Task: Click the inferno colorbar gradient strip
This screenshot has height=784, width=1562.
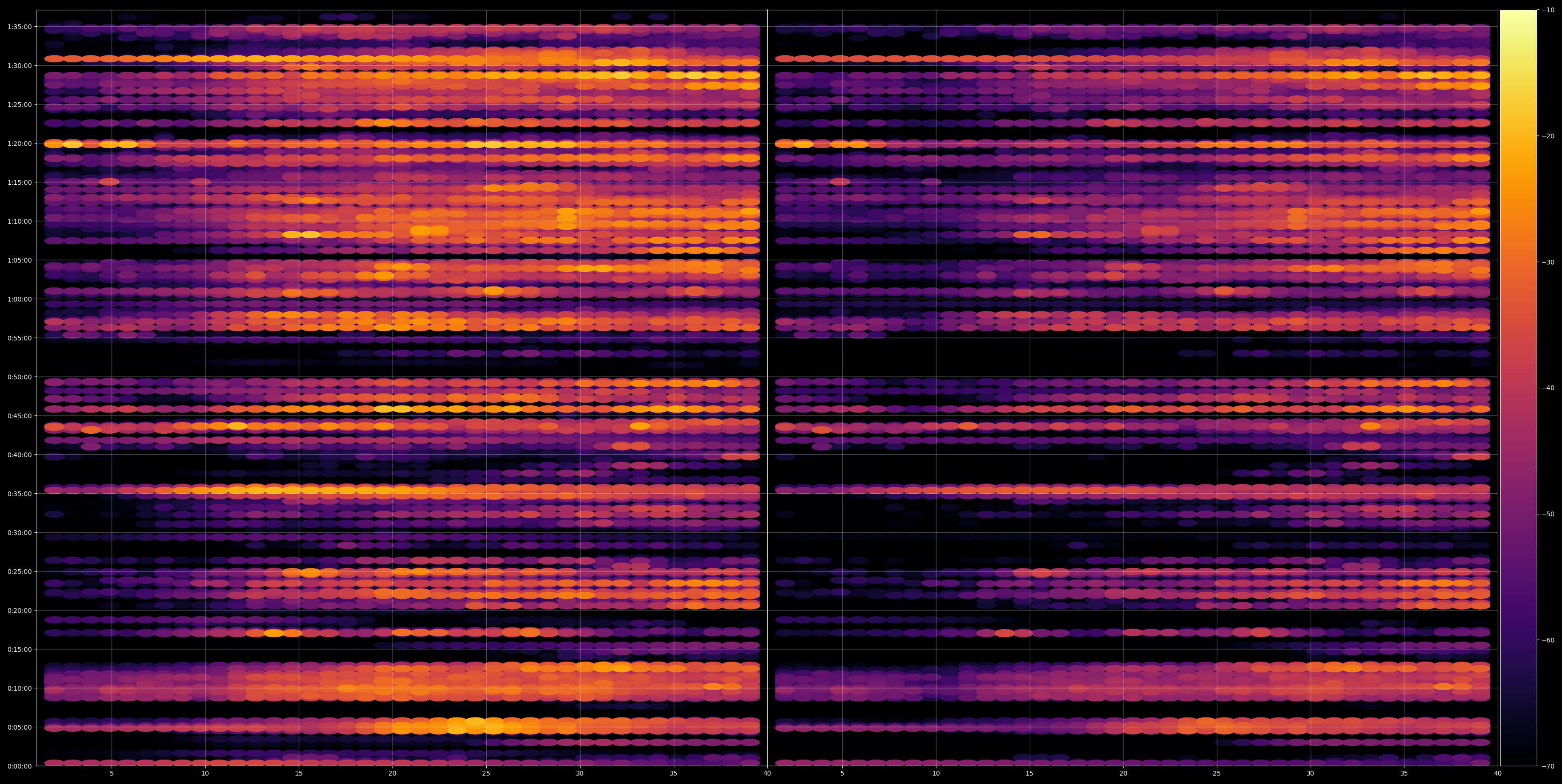Action: tap(1518, 388)
